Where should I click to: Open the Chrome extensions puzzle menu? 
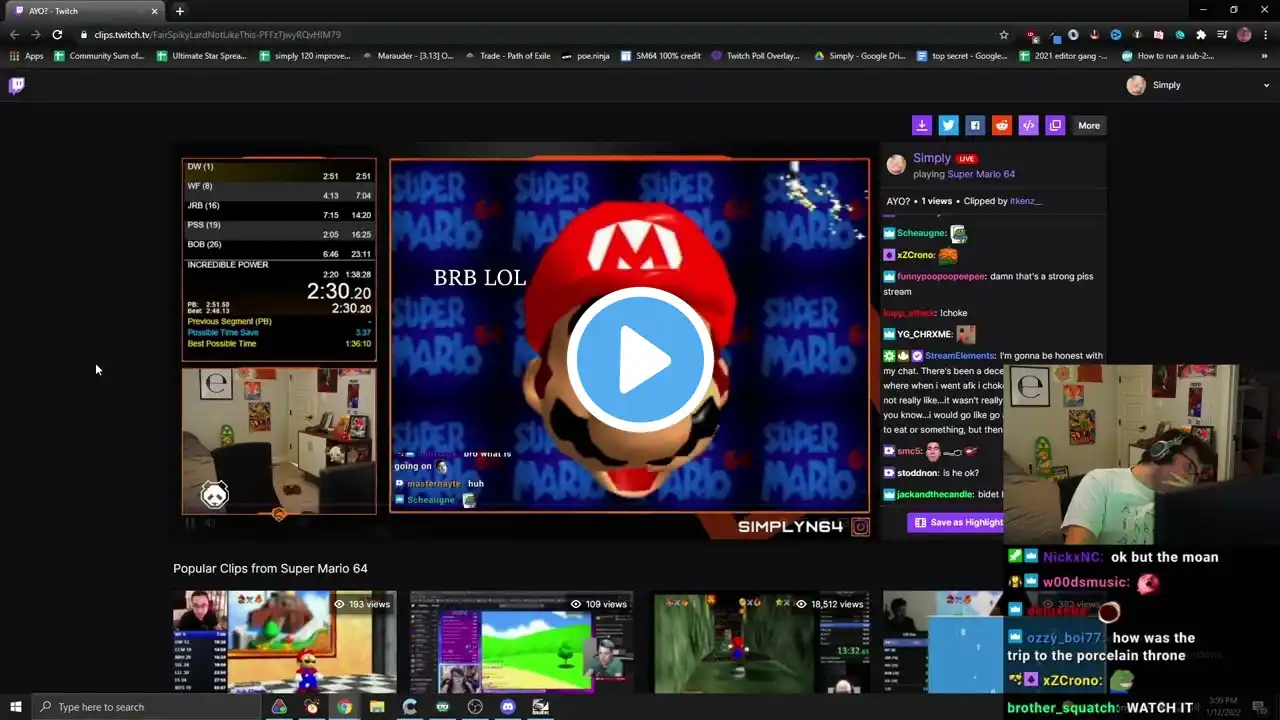pyautogui.click(x=1201, y=35)
